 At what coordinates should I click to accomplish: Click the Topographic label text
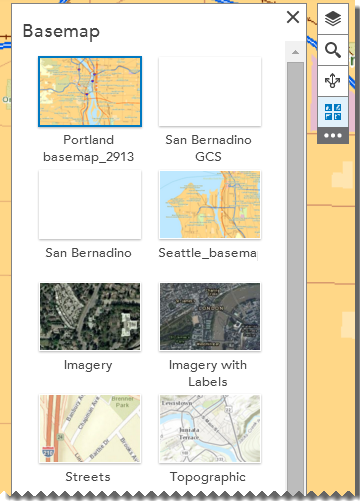point(208,477)
